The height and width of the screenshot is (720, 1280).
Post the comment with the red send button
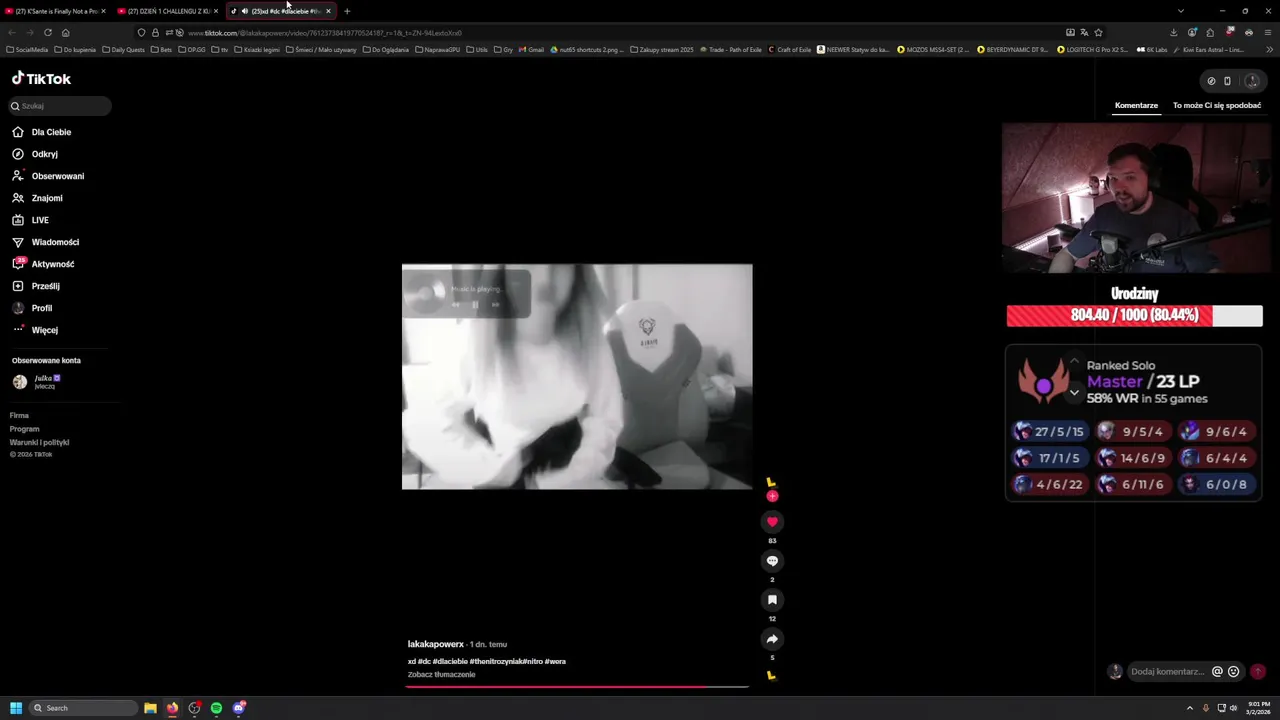tap(1258, 672)
